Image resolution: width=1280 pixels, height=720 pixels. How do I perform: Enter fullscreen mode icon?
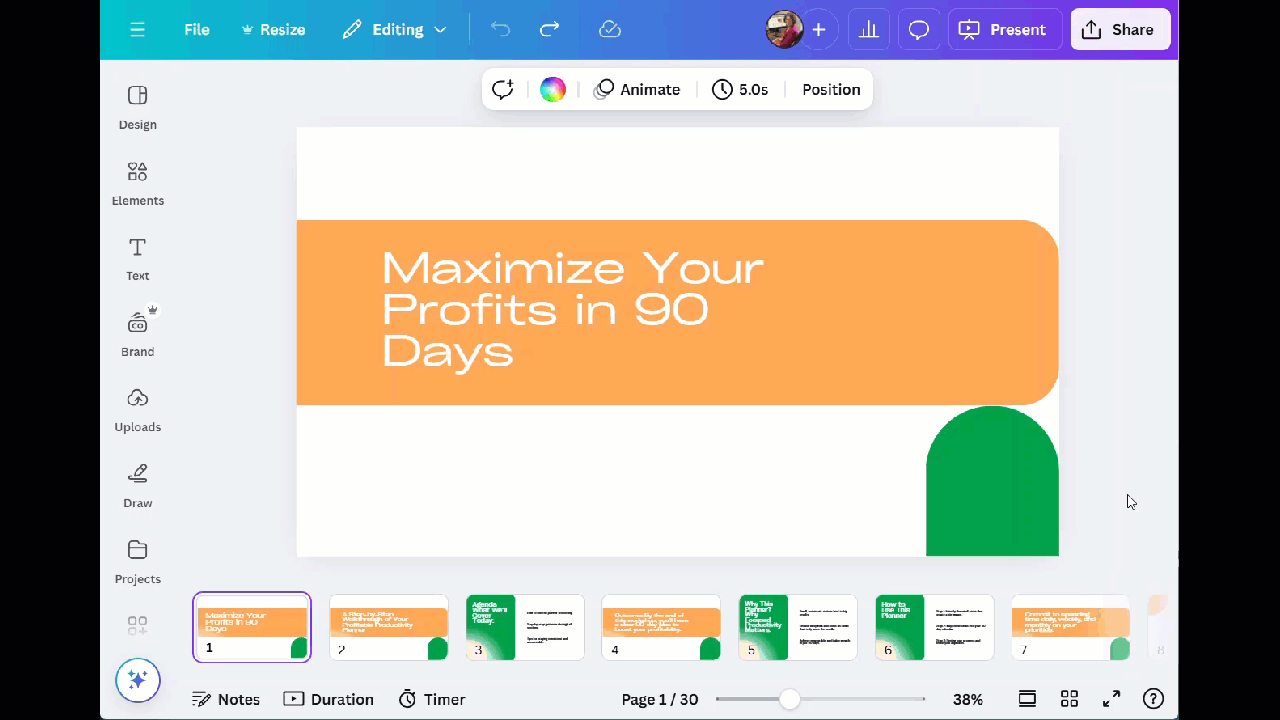point(1111,699)
